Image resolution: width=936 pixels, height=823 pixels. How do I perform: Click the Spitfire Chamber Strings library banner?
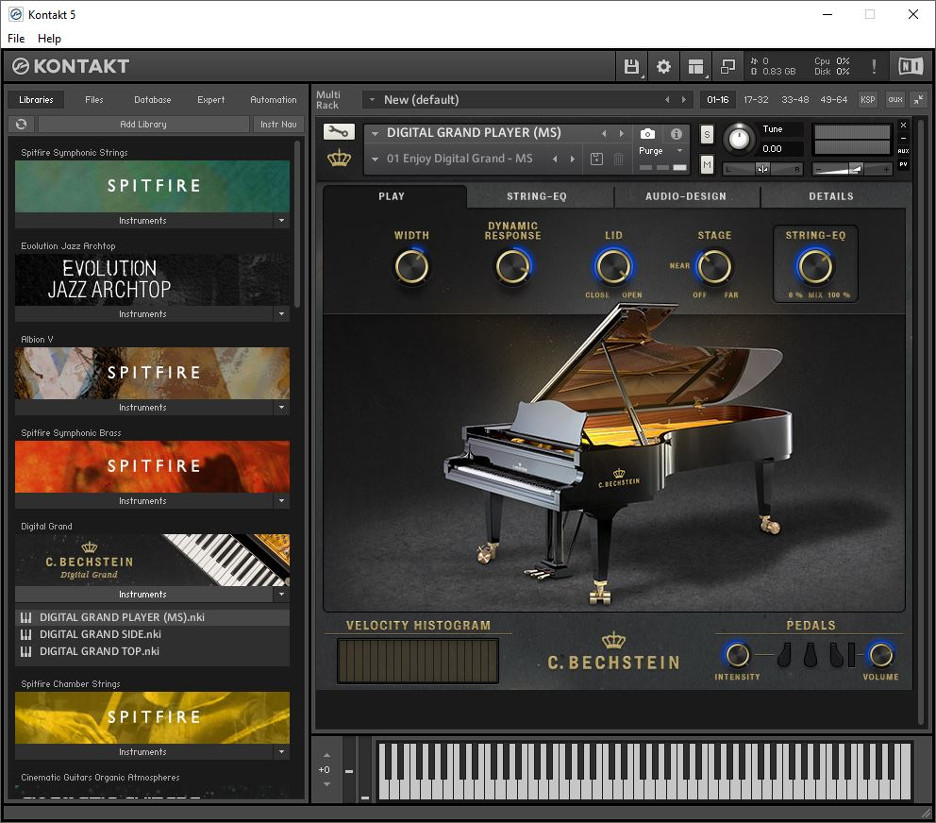(x=152, y=718)
